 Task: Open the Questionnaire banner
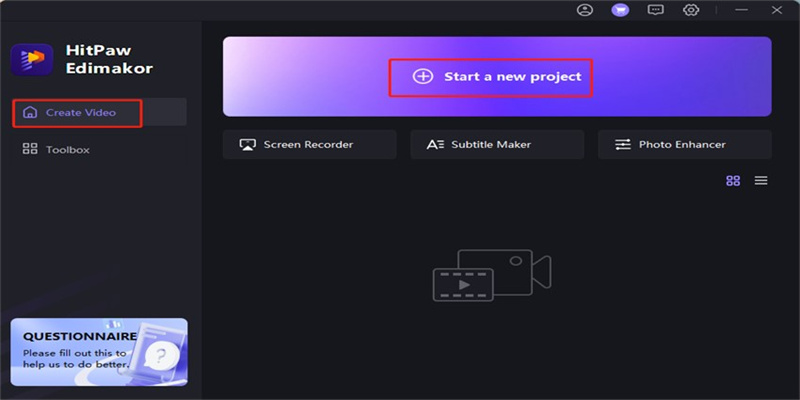coord(99,352)
